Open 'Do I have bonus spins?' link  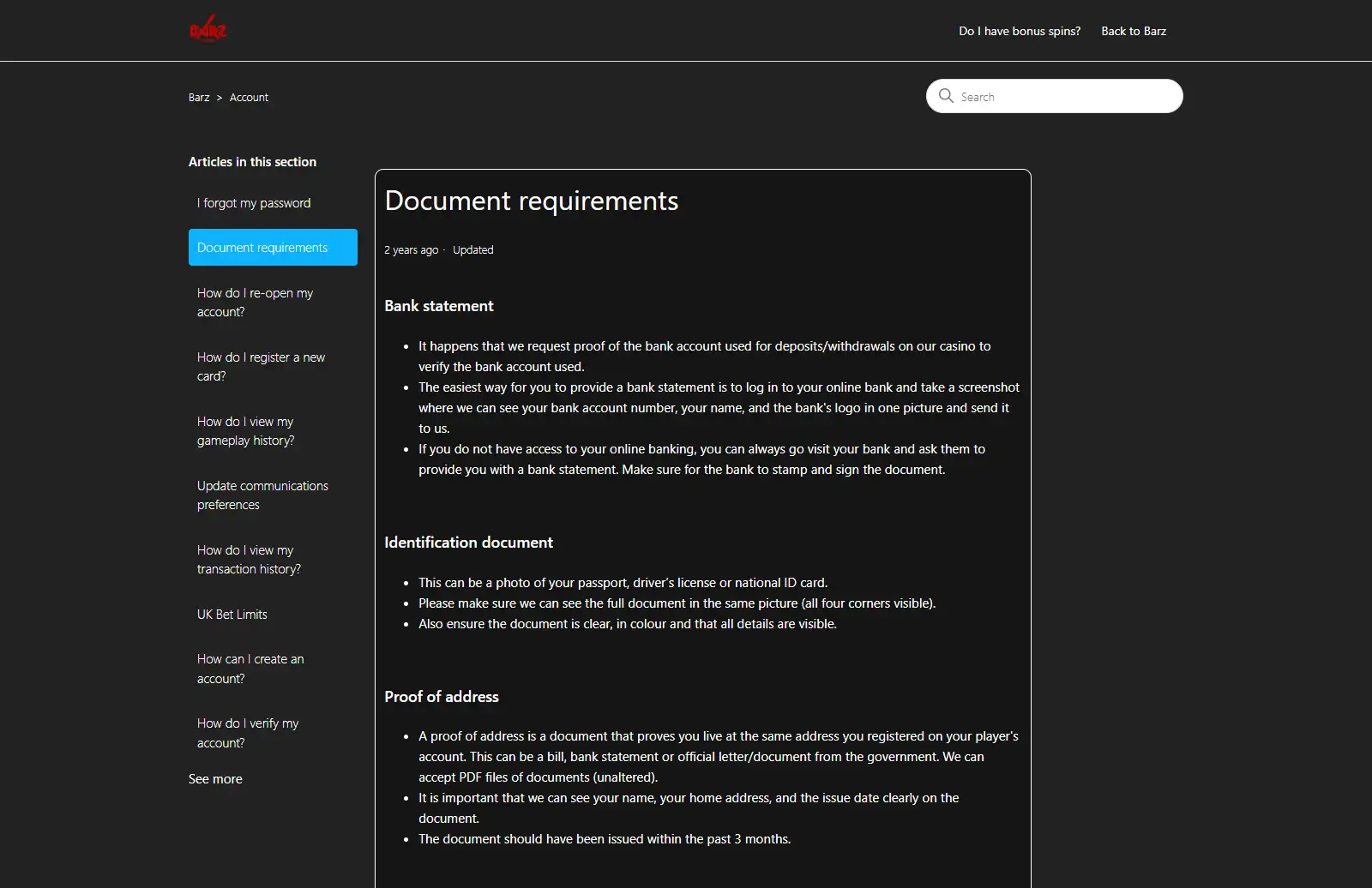click(x=1020, y=31)
